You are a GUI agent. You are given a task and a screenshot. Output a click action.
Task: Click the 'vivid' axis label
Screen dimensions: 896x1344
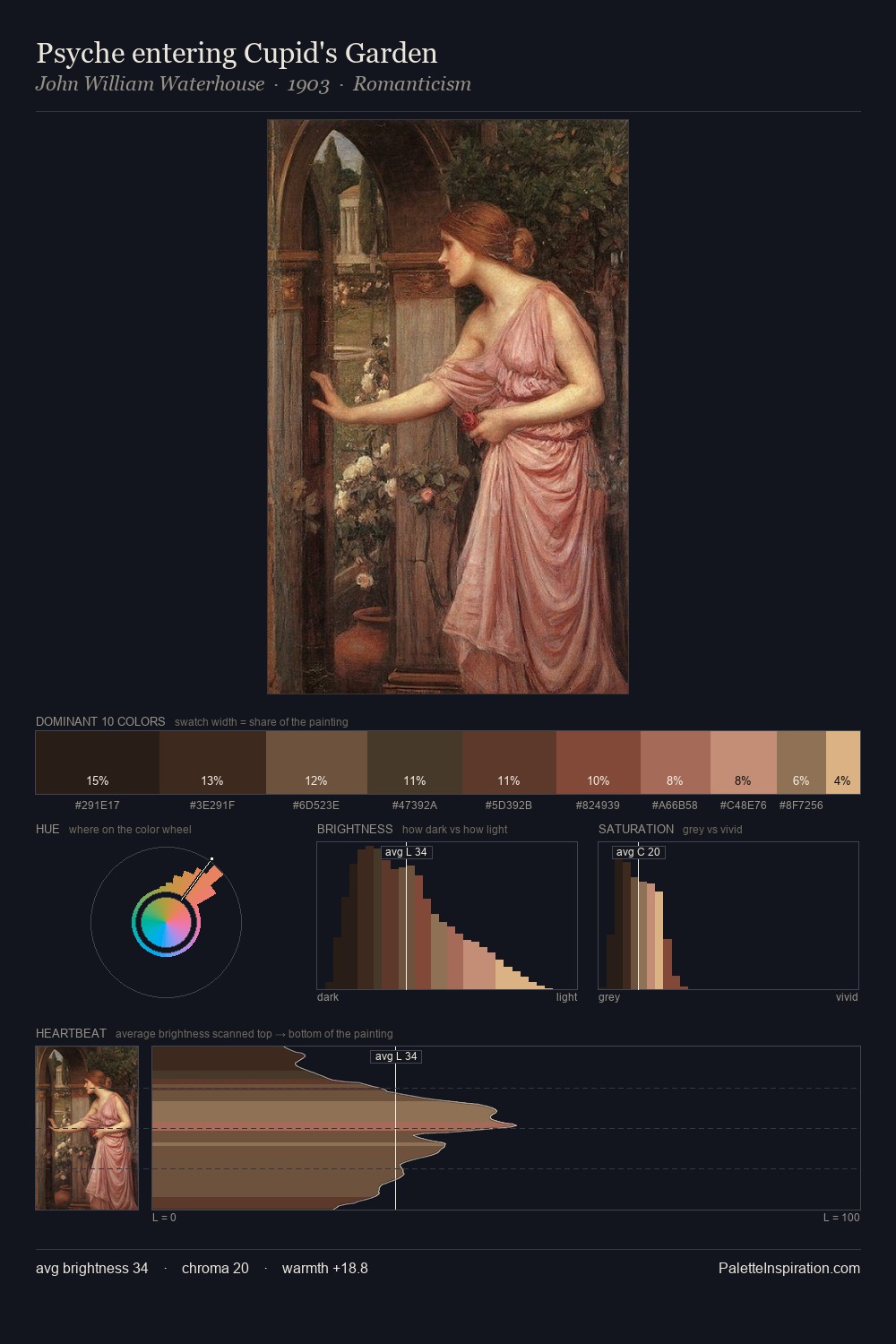tap(847, 997)
